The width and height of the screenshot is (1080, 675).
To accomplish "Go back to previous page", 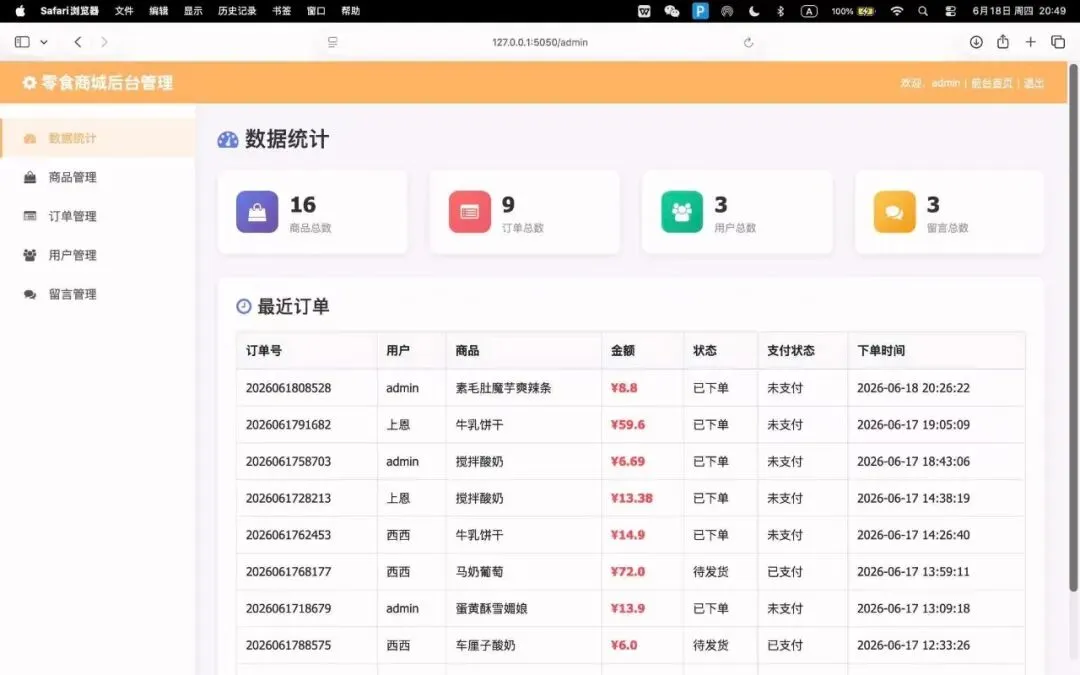I will point(78,42).
